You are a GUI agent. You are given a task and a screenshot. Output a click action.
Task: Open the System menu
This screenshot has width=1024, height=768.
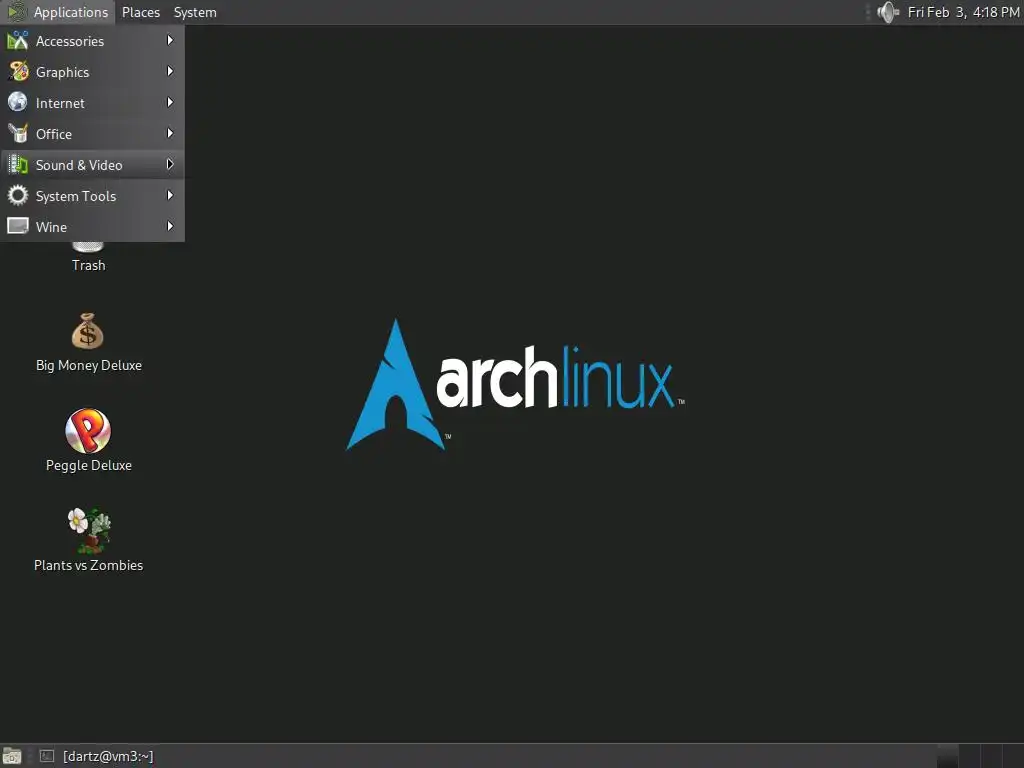coord(195,12)
